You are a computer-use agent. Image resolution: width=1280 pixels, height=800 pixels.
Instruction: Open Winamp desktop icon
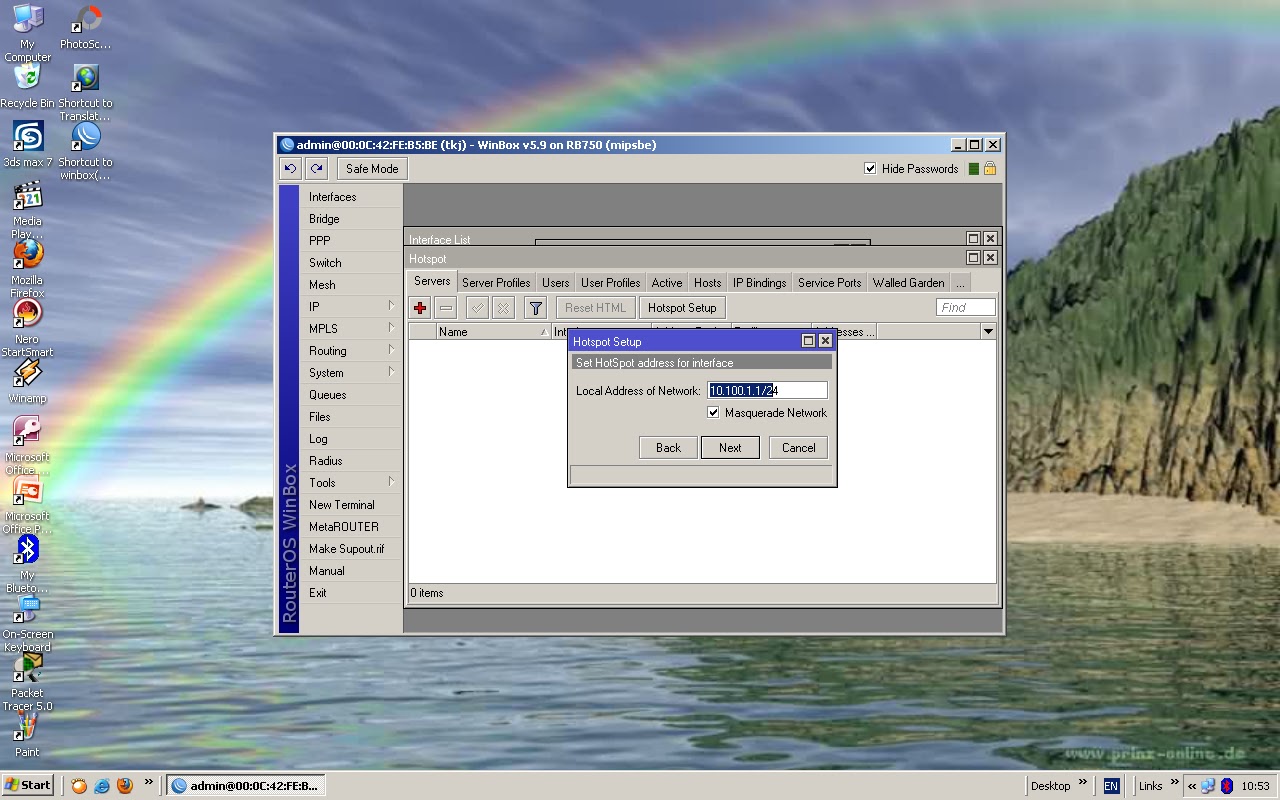tap(27, 381)
